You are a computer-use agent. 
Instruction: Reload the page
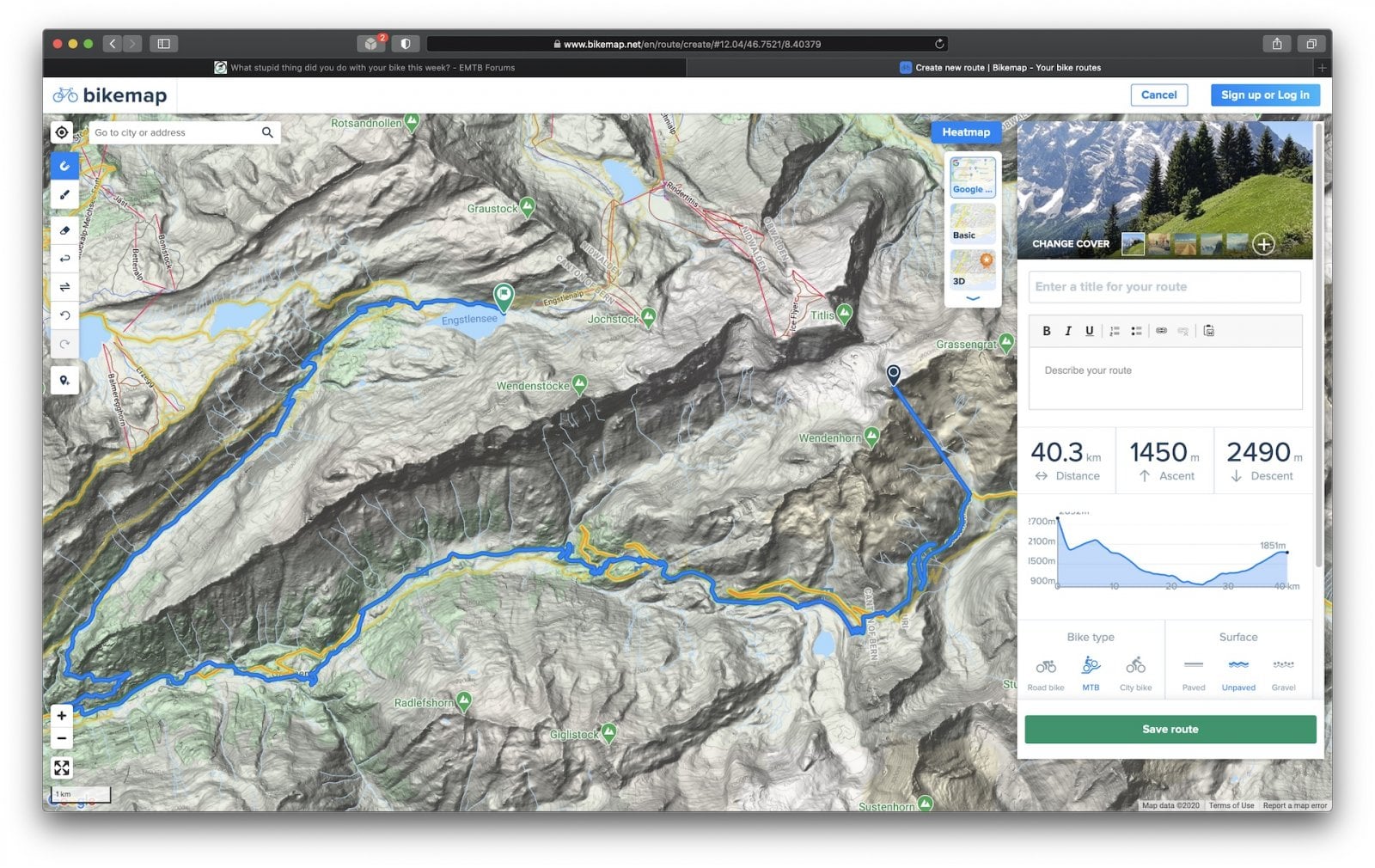point(939,44)
